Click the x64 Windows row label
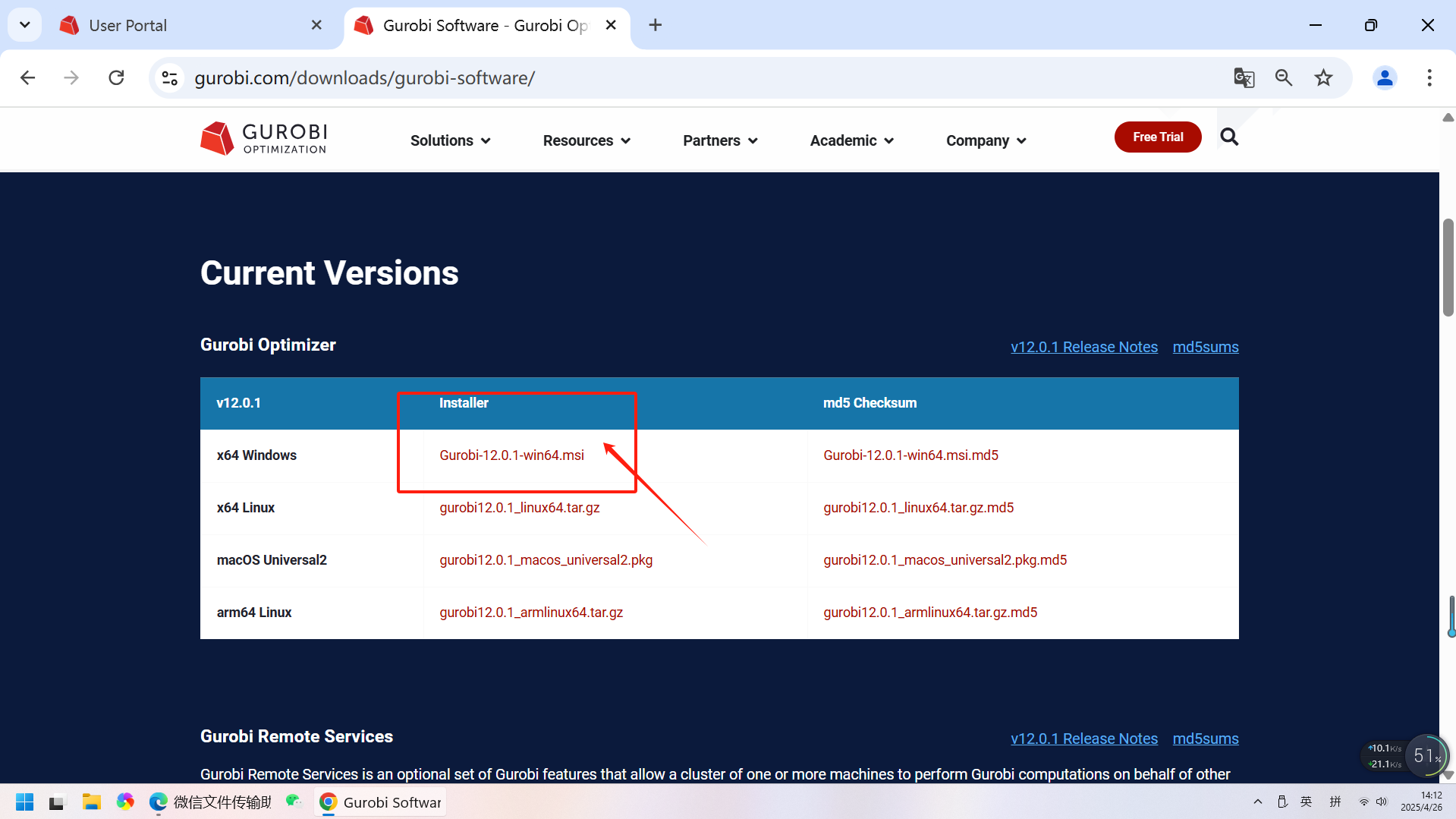The height and width of the screenshot is (819, 1456). 256,455
